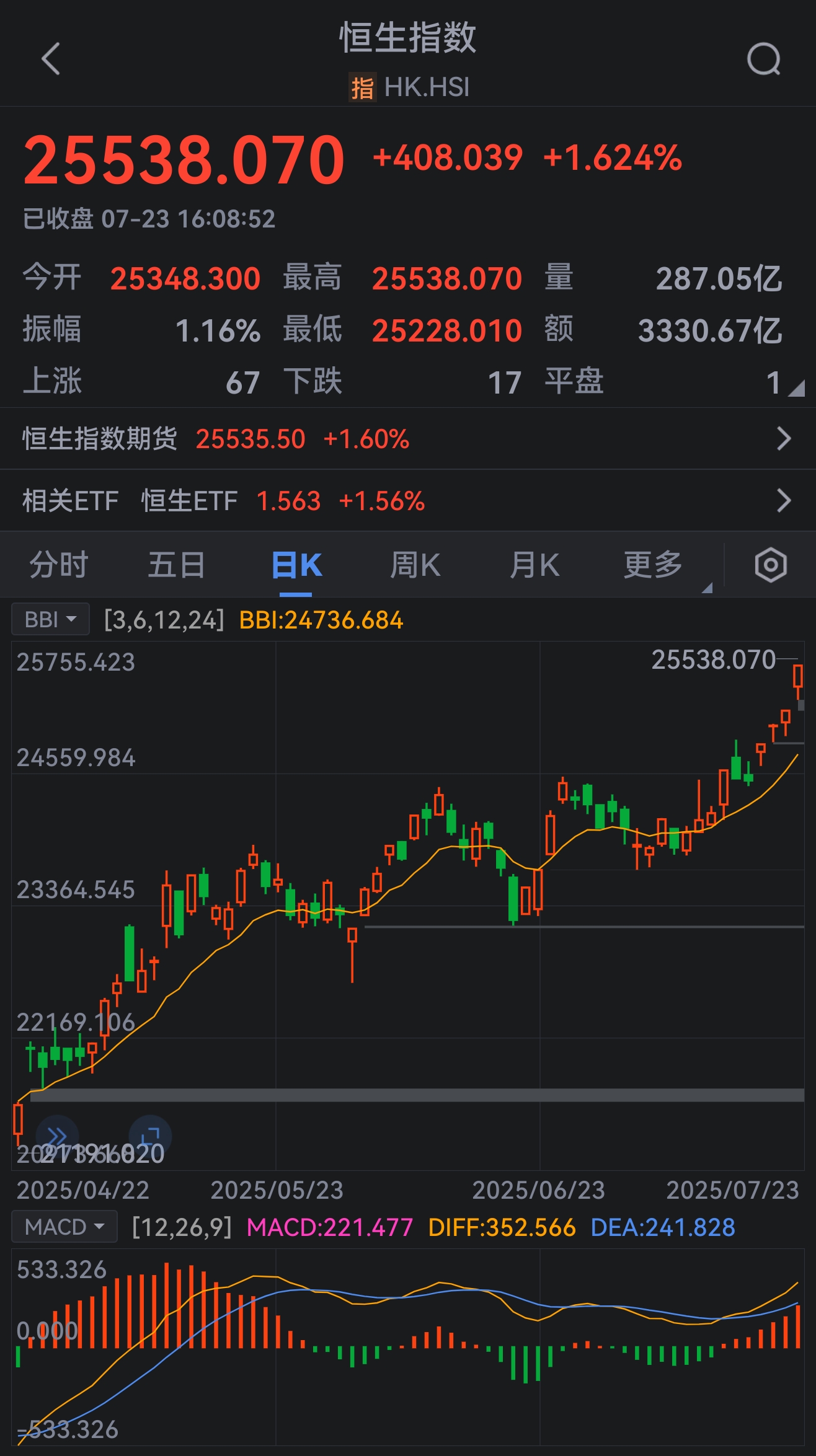Tap DEA:241.828 value label
Viewport: 816px width, 1456px height.
[x=663, y=1227]
